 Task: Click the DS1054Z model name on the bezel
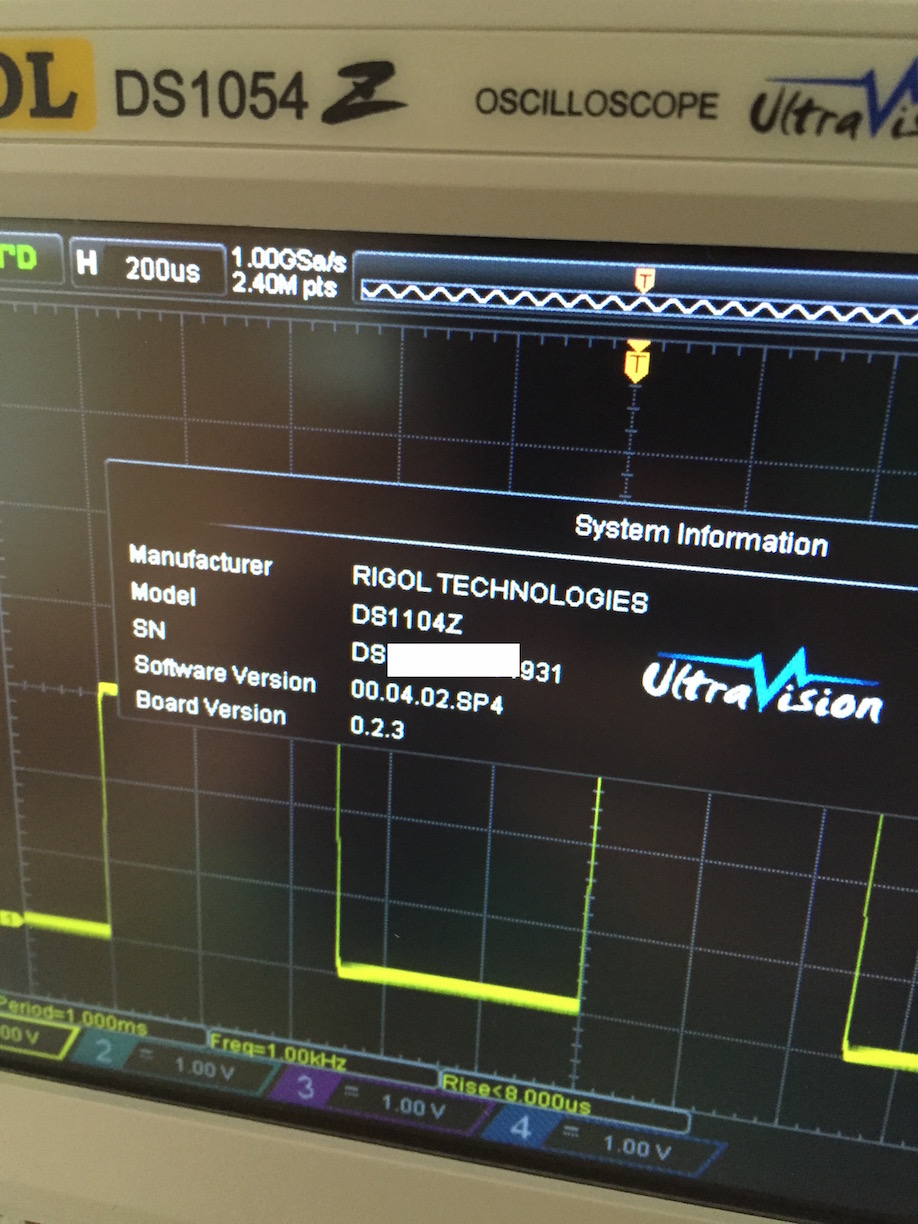click(258, 93)
